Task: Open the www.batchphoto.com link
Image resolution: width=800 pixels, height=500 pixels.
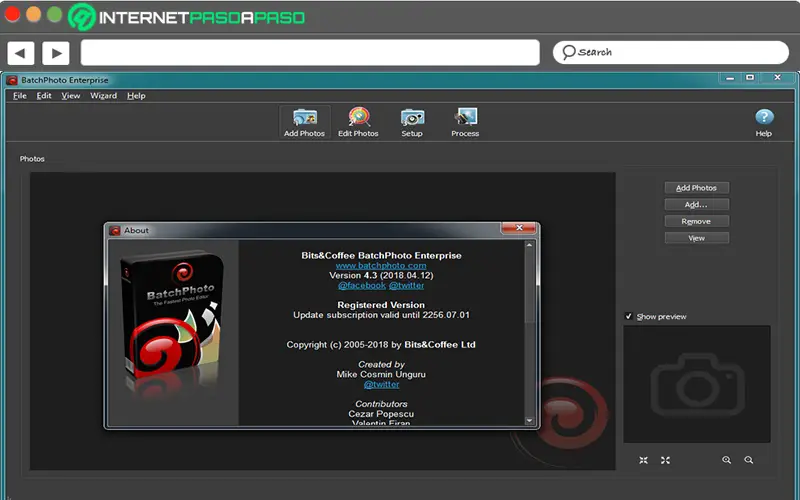Action: [381, 265]
